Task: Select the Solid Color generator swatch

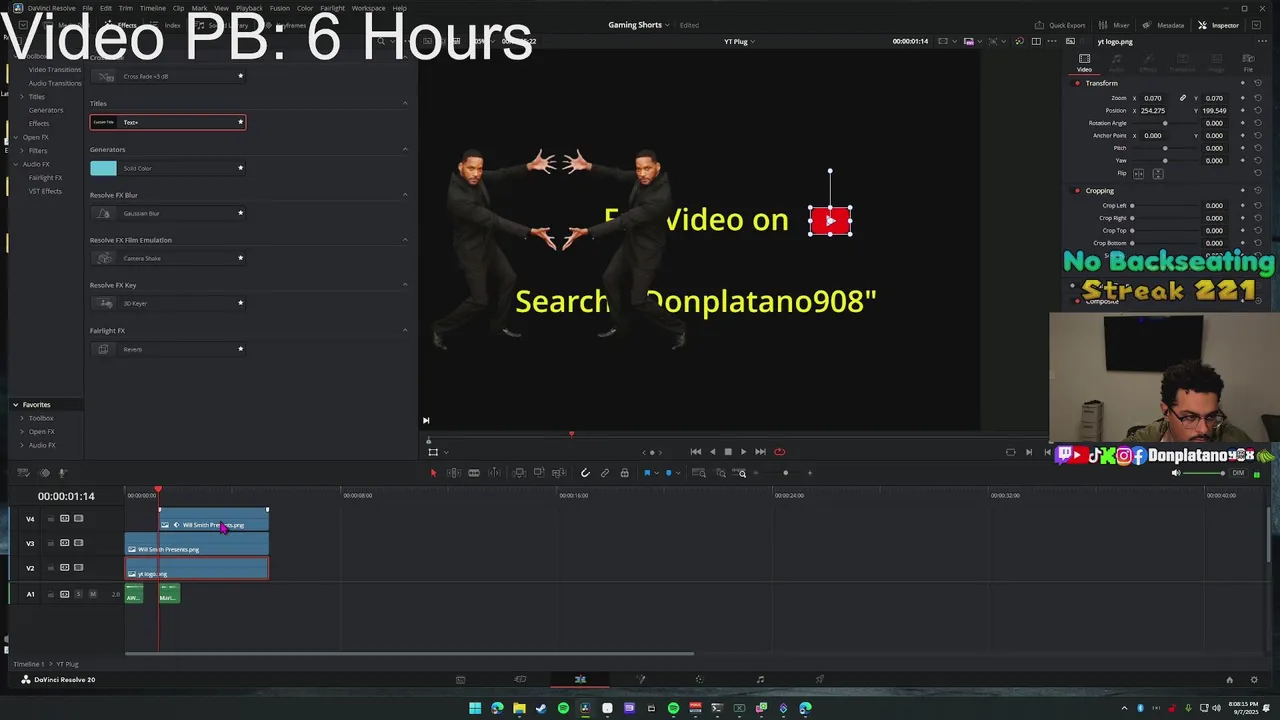Action: click(x=103, y=168)
